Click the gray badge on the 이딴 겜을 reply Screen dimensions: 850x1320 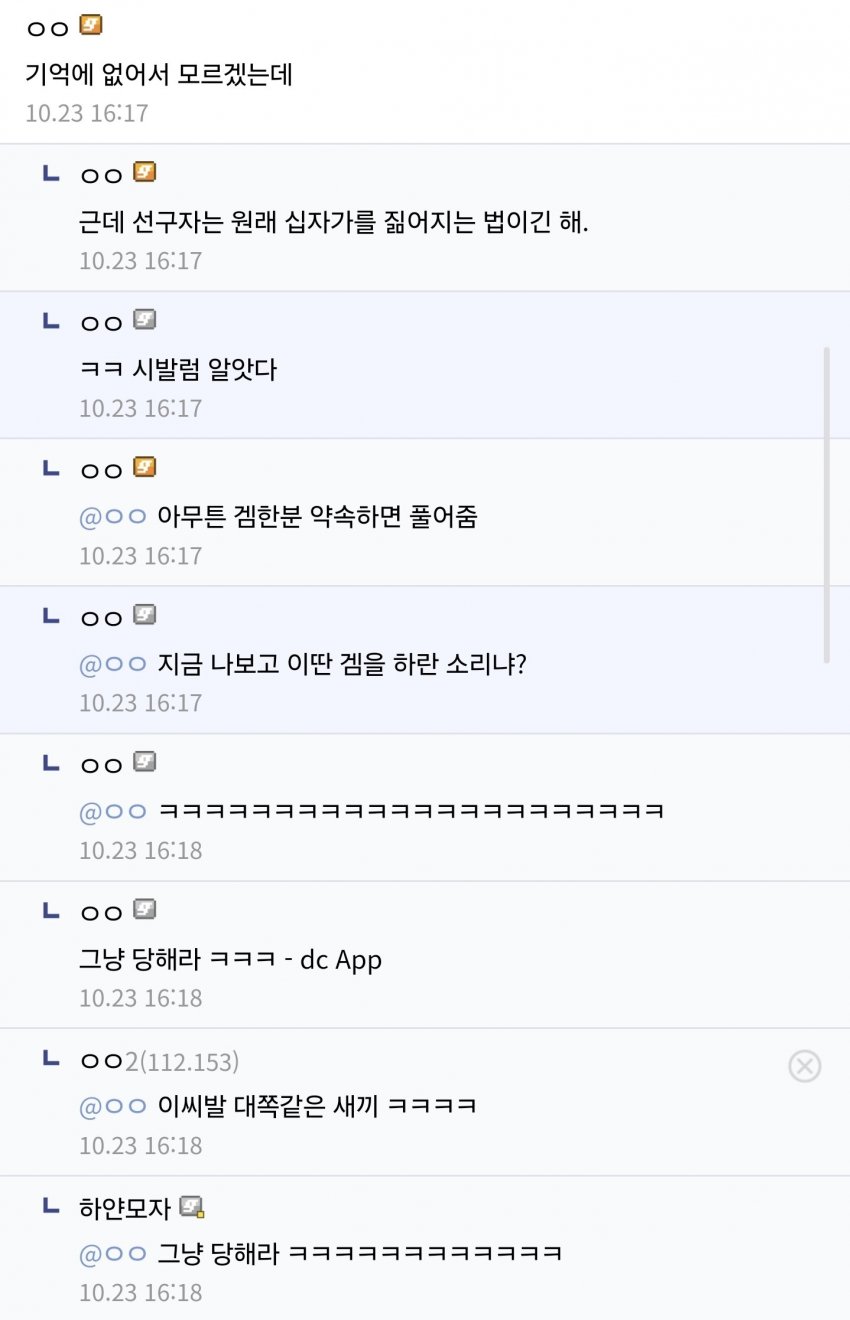click(x=145, y=615)
